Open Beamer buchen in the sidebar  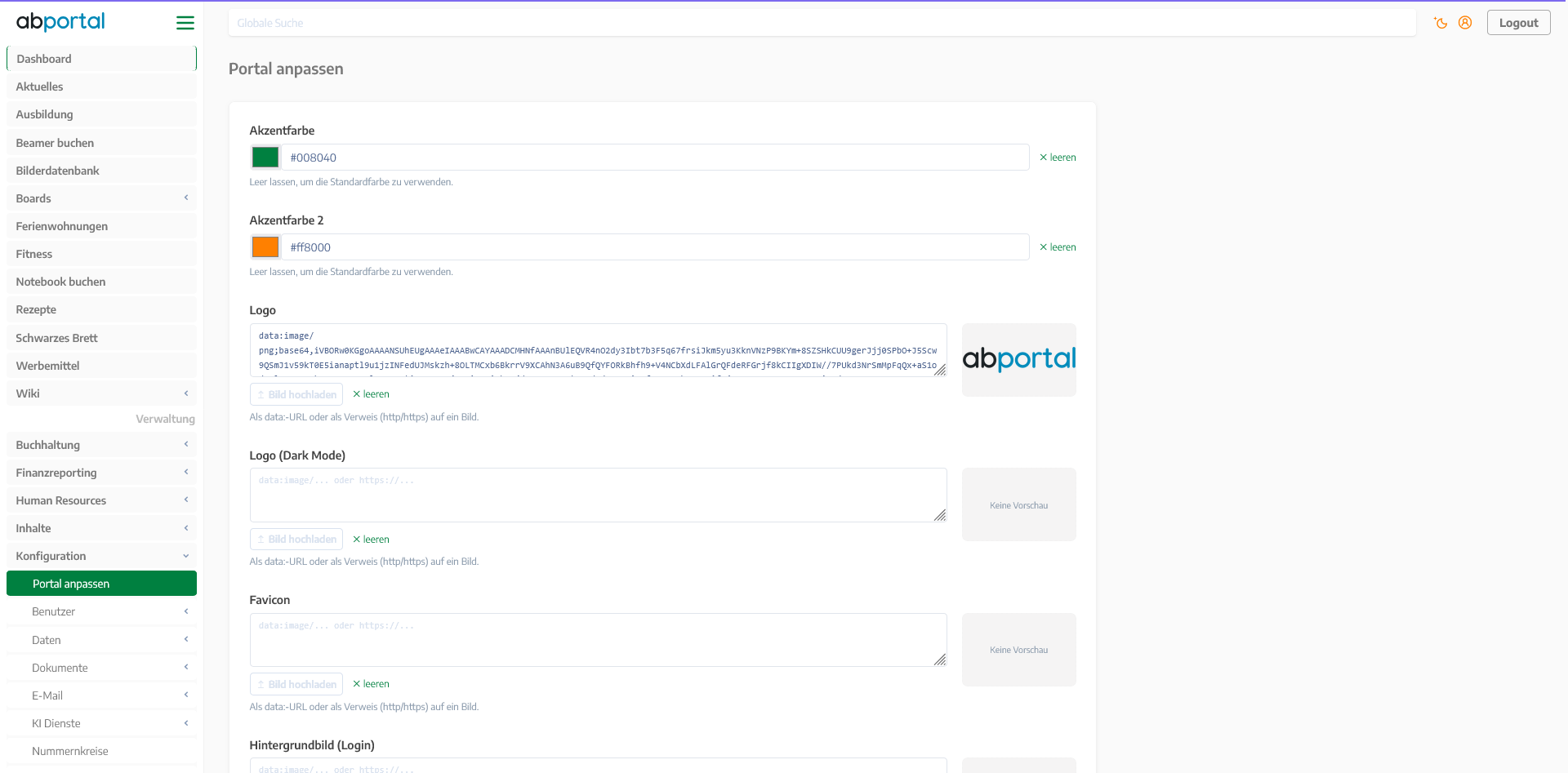101,143
